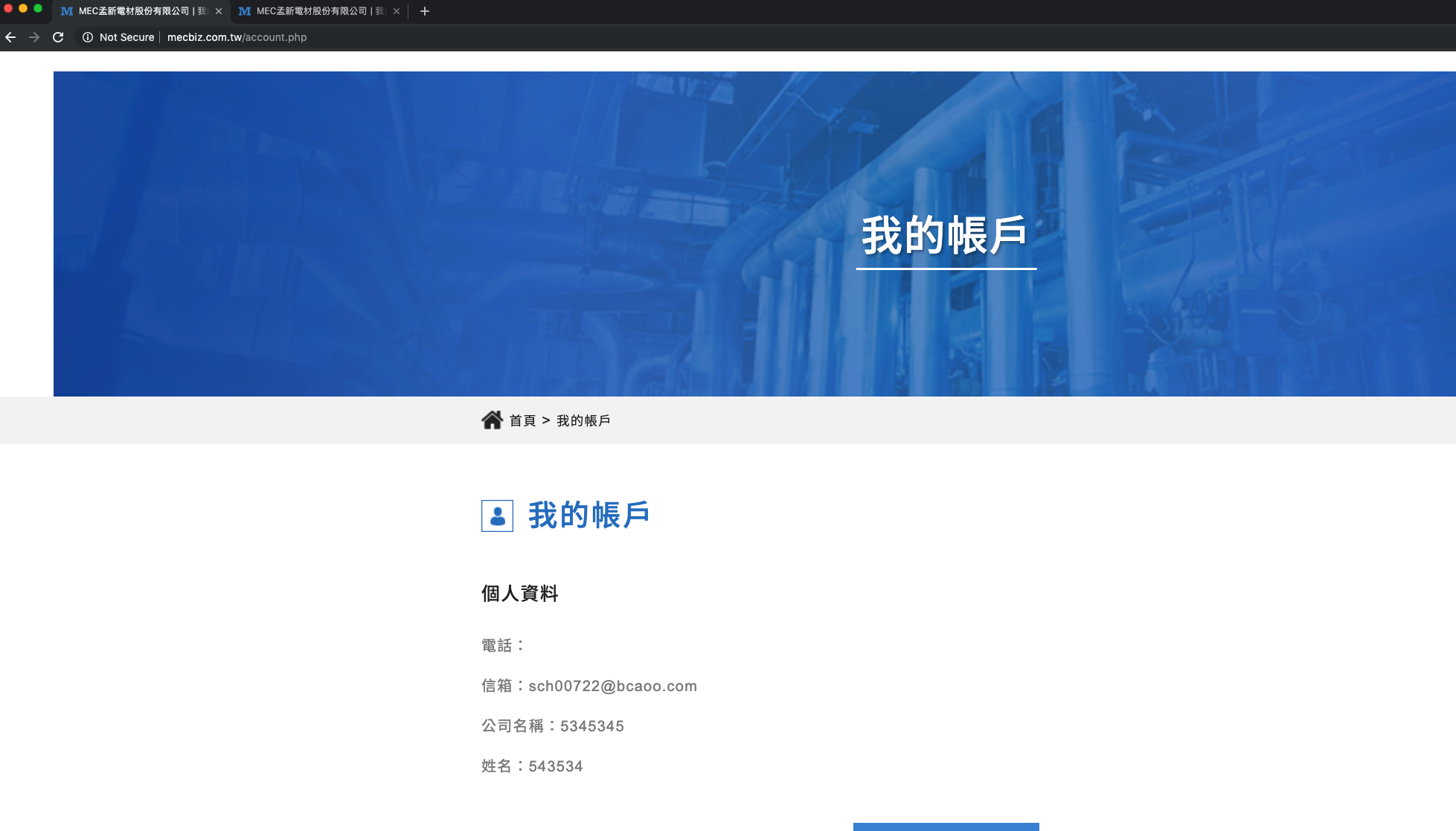Viewport: 1456px width, 831px height.
Task: Click the Not Secure label
Action: [127, 37]
